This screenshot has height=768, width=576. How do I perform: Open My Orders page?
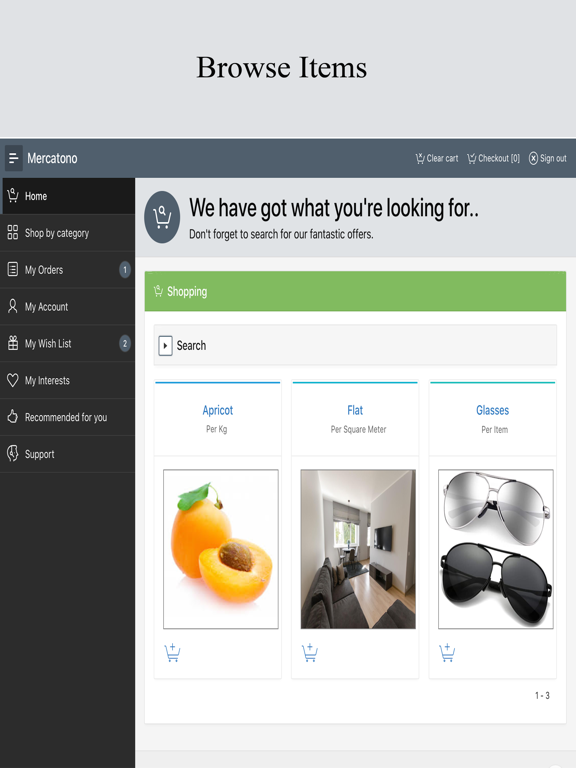point(68,269)
